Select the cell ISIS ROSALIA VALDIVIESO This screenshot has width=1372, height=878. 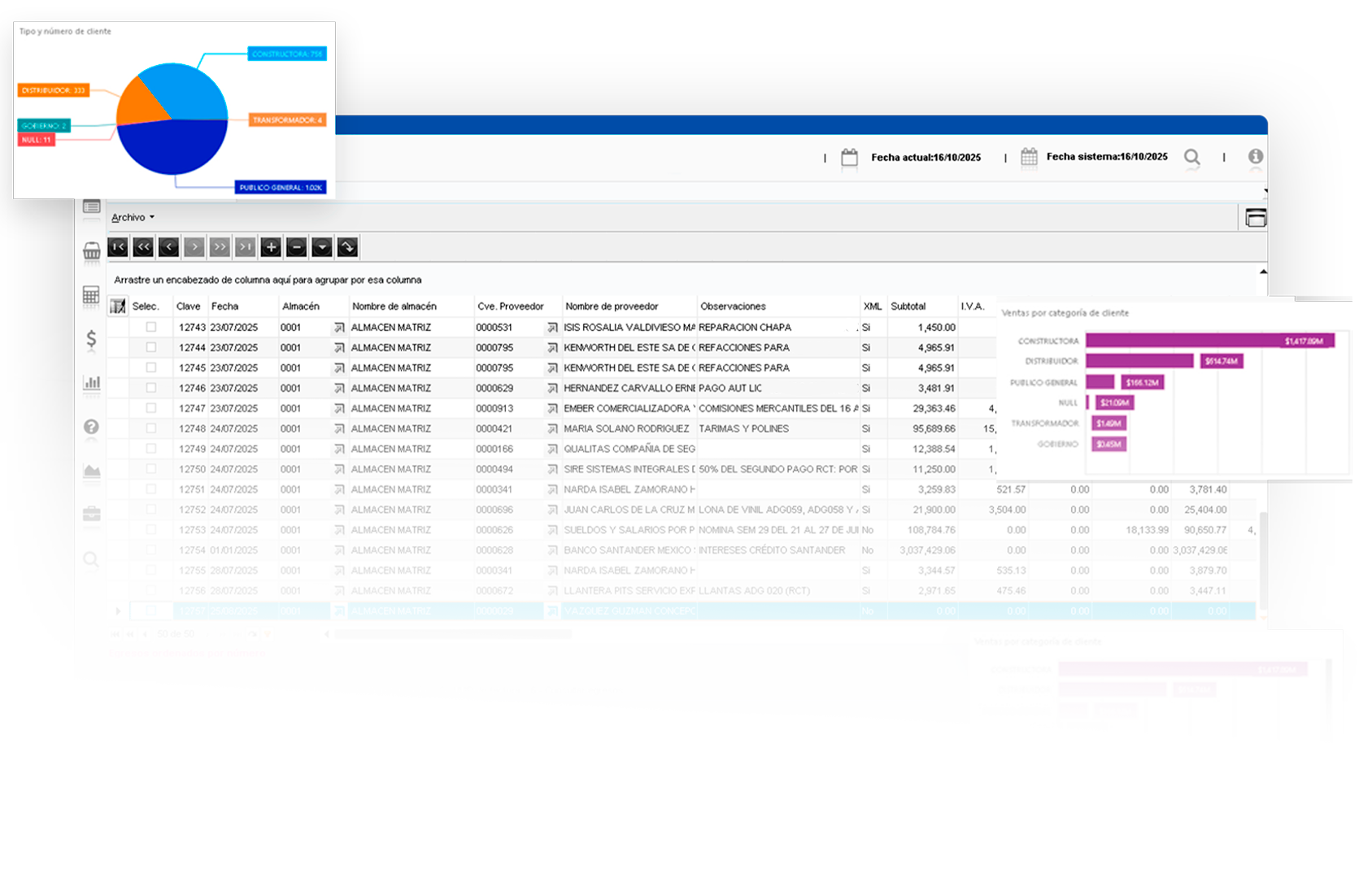629,328
